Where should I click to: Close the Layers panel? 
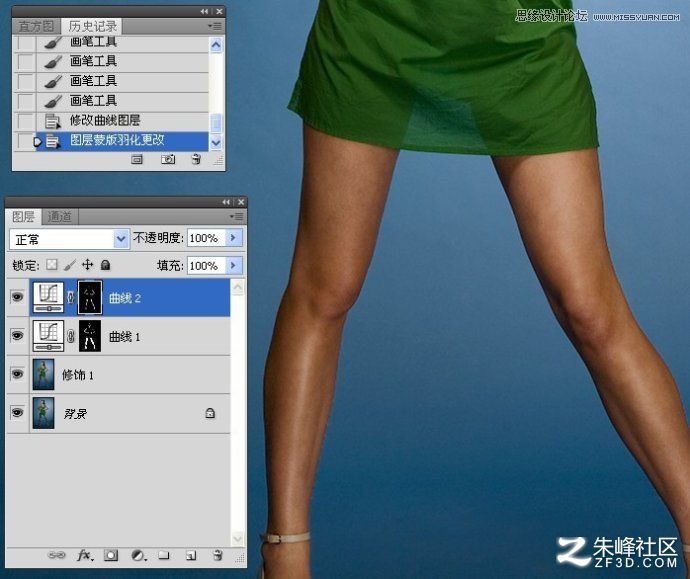click(x=241, y=202)
